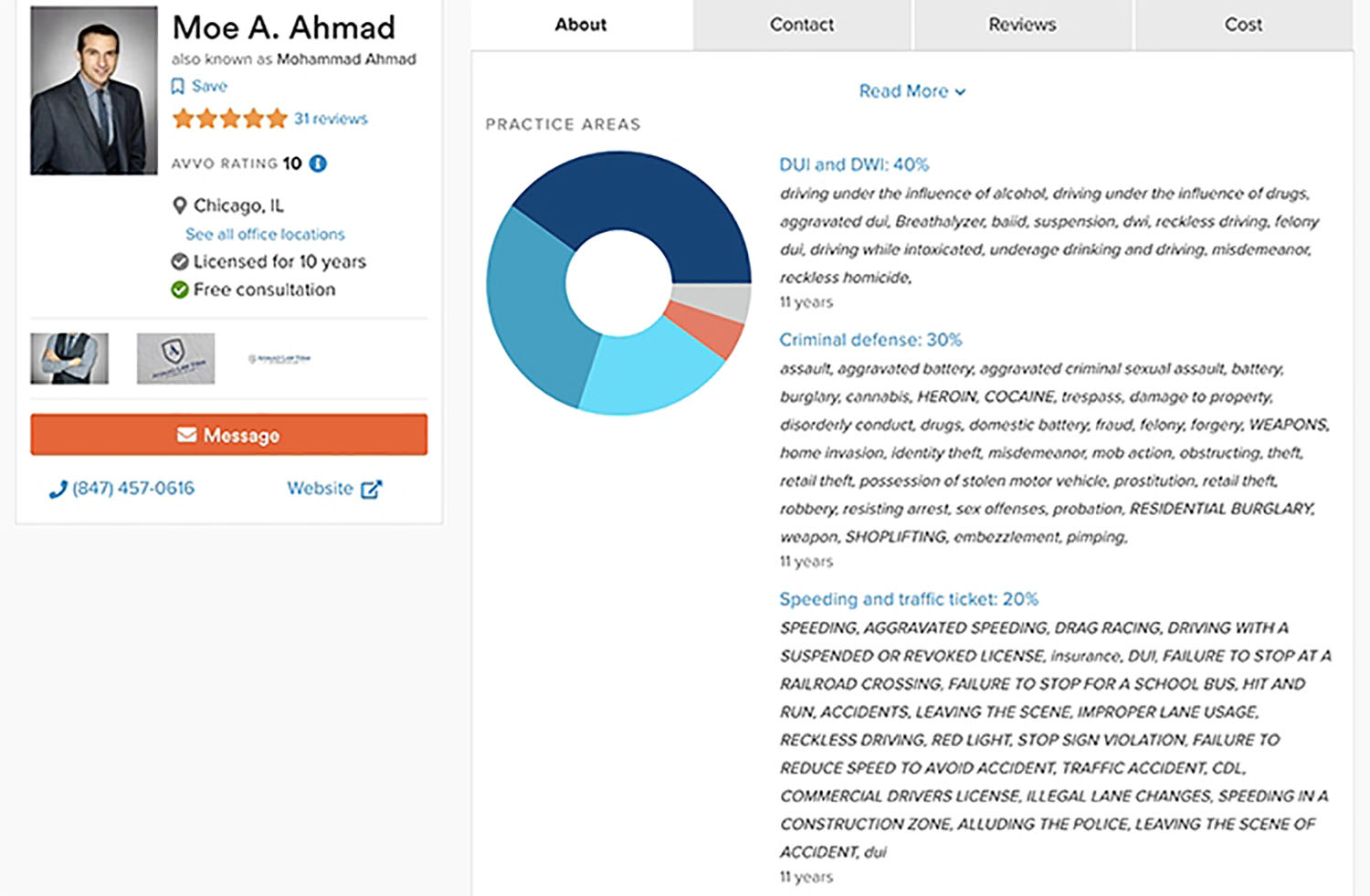Viewport: 1370px width, 896px height.
Task: Click the green Free consultation checkmark
Action: (180, 290)
